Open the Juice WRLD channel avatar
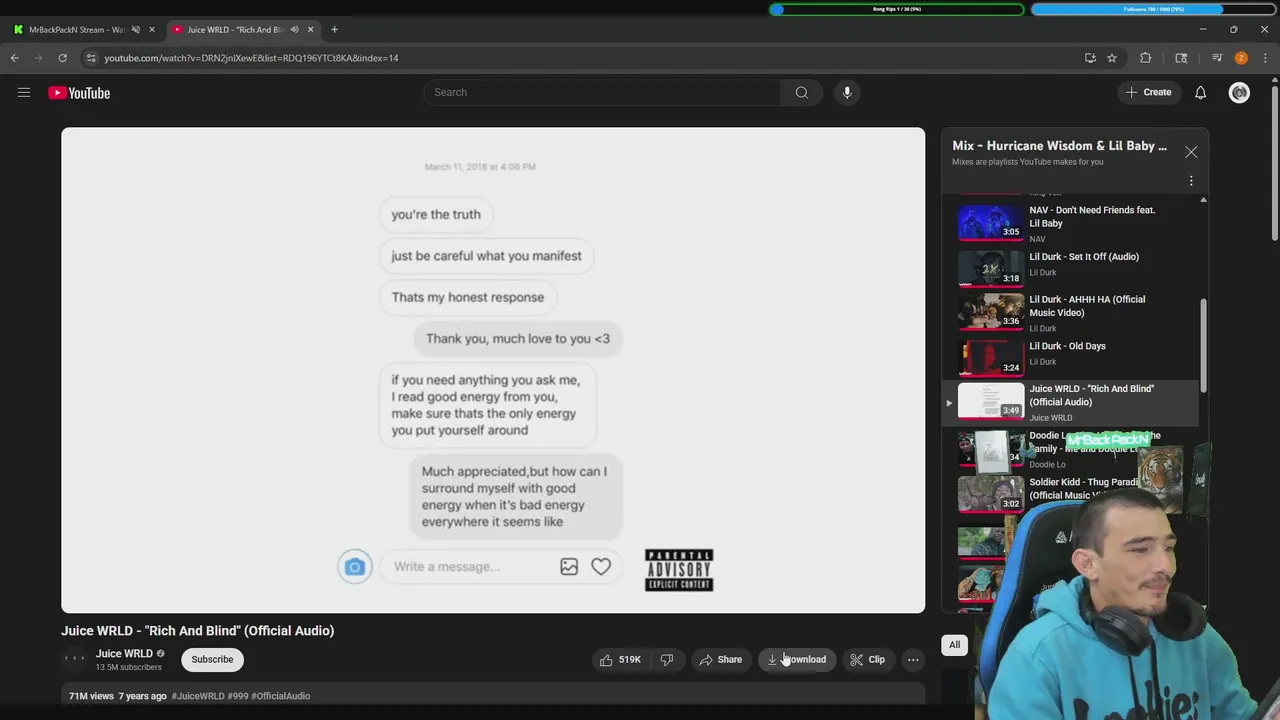The image size is (1280, 720). 75,658
